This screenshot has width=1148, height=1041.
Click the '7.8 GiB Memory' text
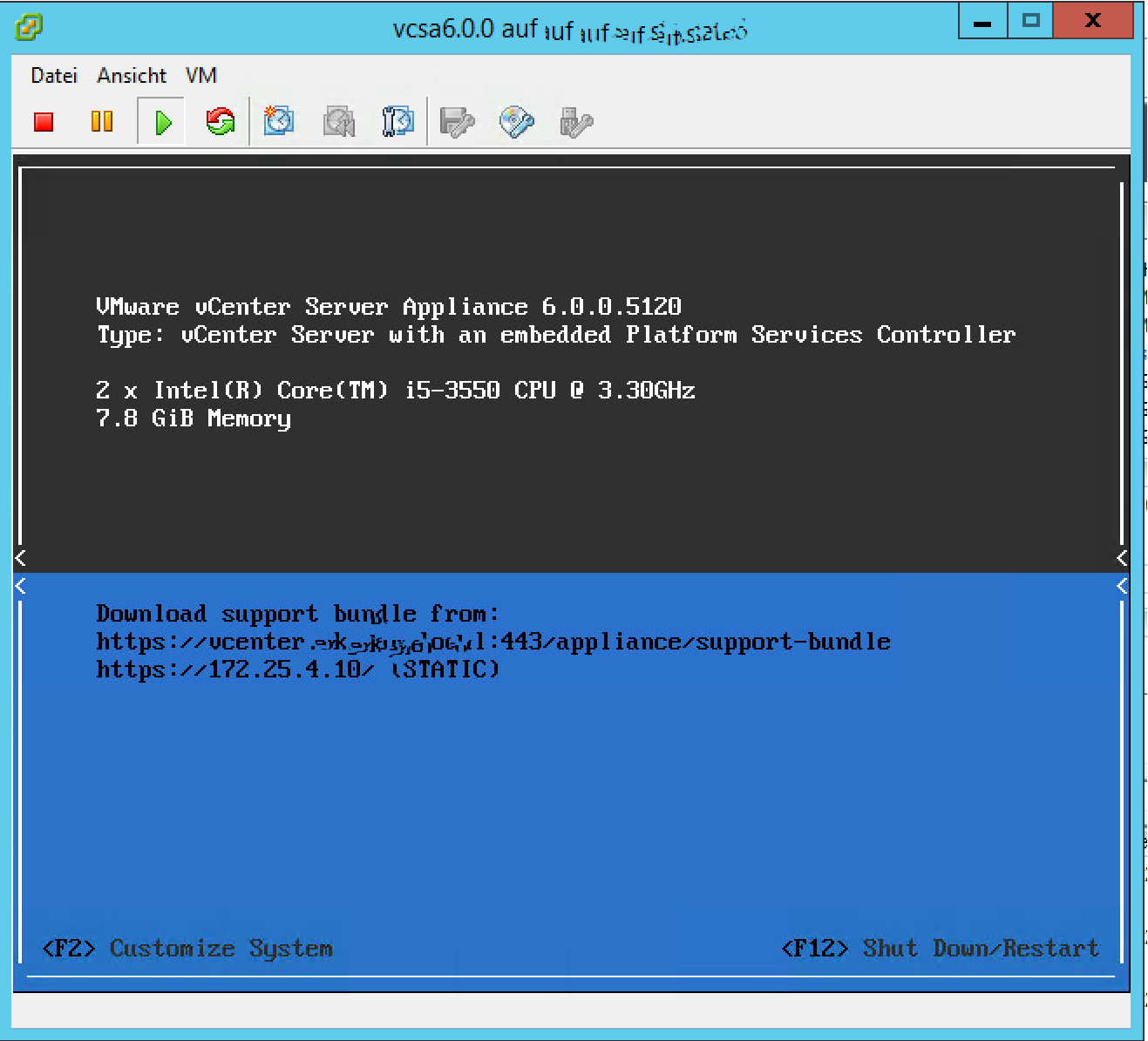[194, 418]
